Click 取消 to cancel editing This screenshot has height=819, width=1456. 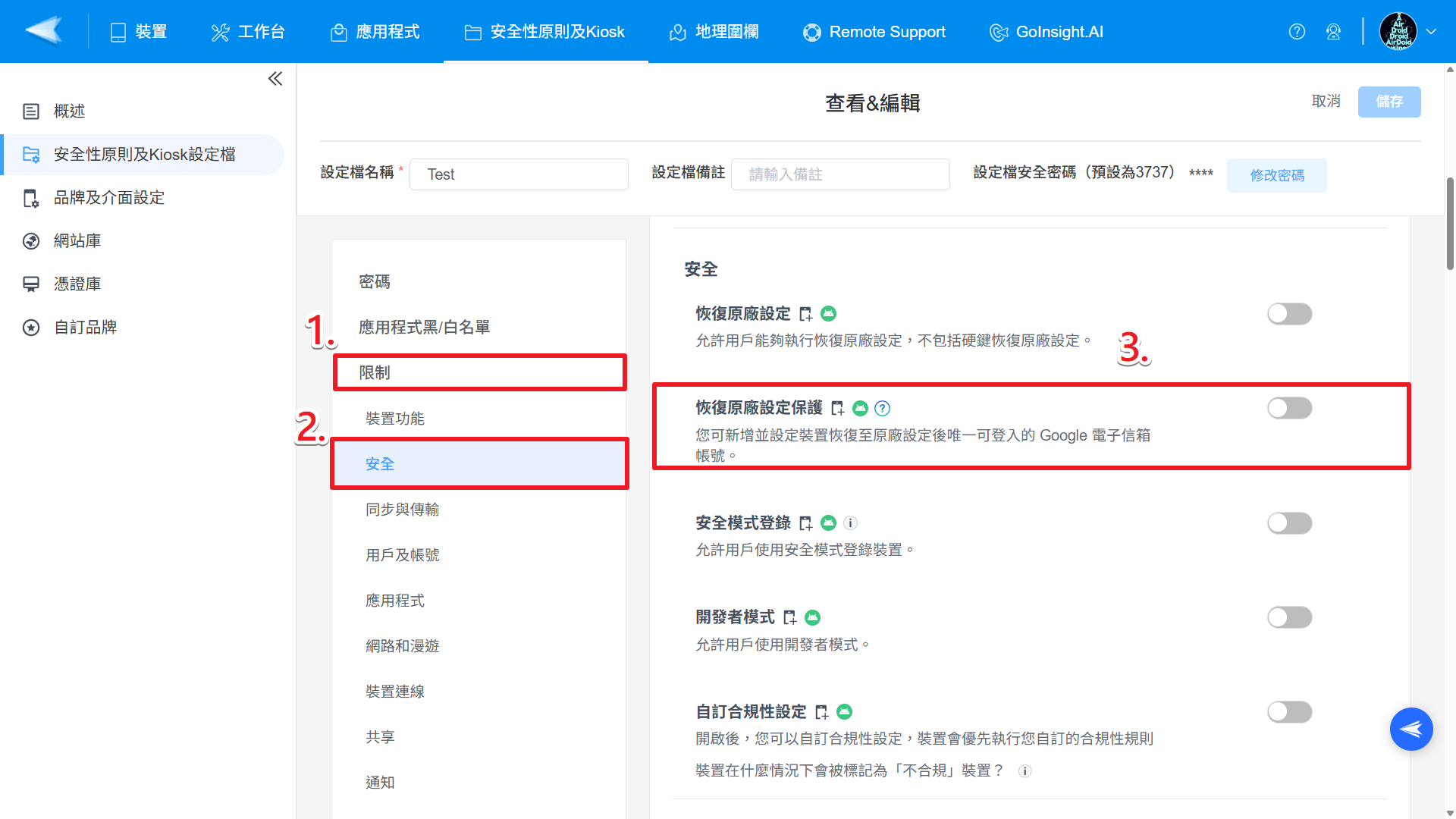pyautogui.click(x=1326, y=101)
